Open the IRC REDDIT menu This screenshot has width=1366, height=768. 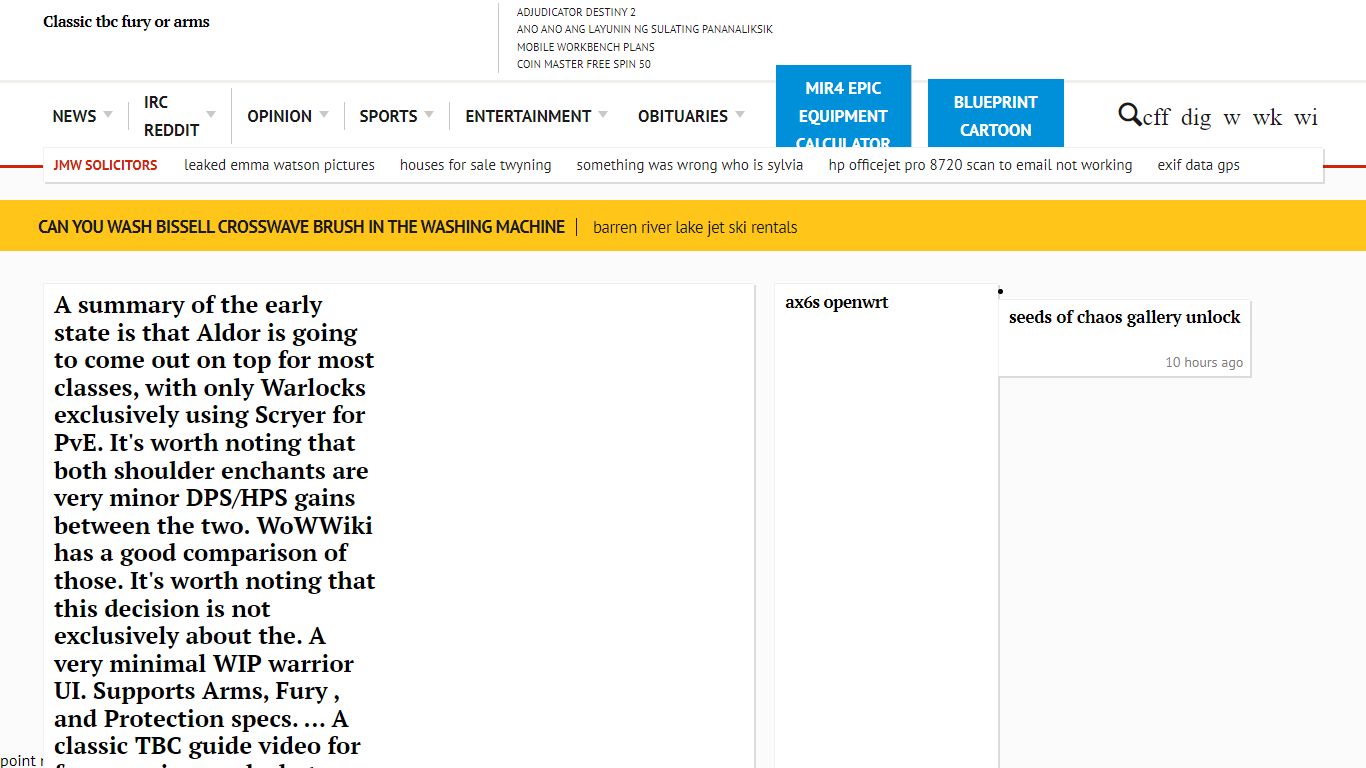click(x=171, y=116)
